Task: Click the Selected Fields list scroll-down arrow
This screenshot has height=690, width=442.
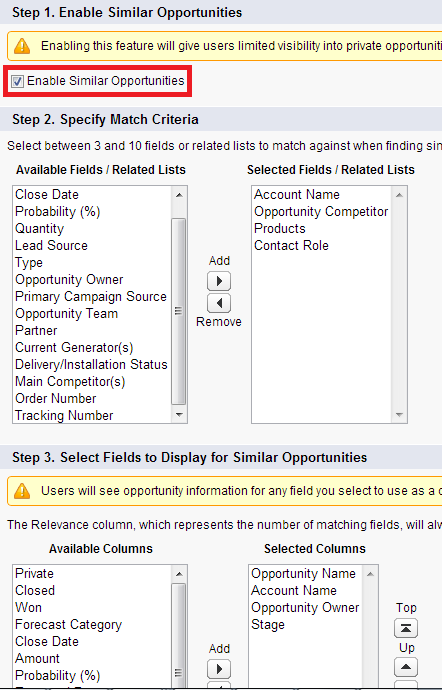Action: pos(399,415)
